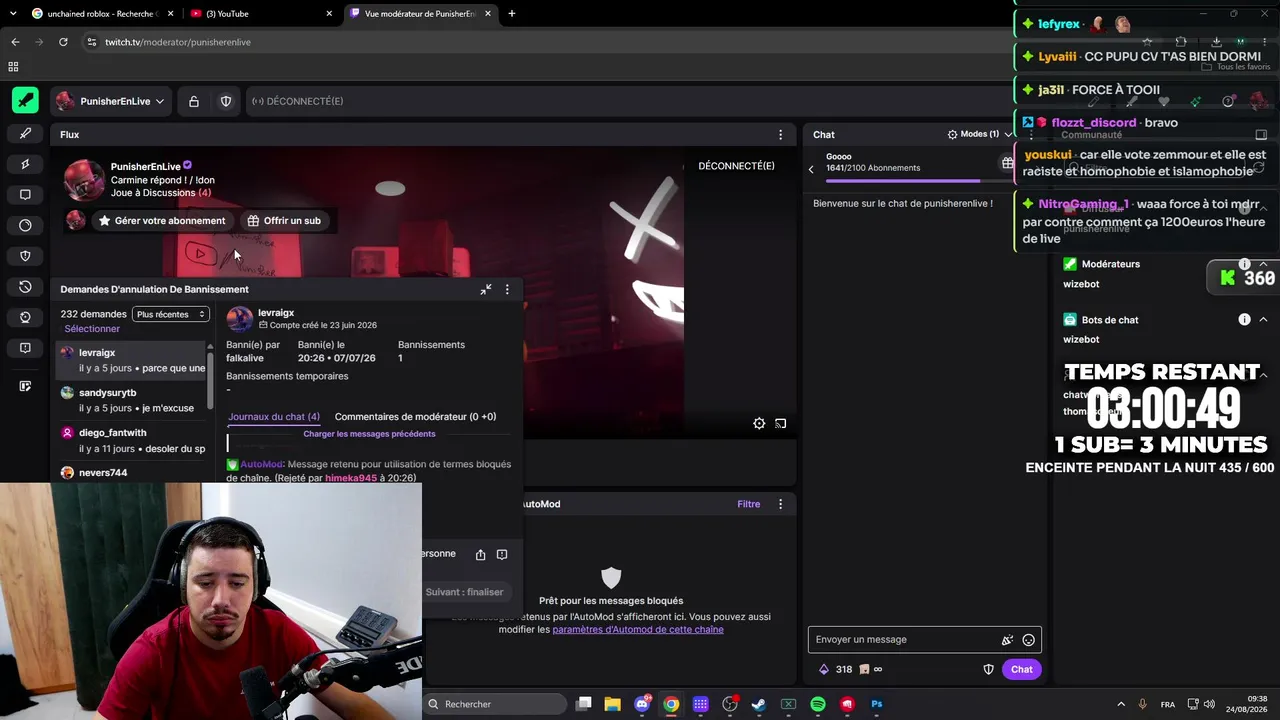1280x720 pixels.
Task: Open the emote picker smiley icon
Action: 1028,640
